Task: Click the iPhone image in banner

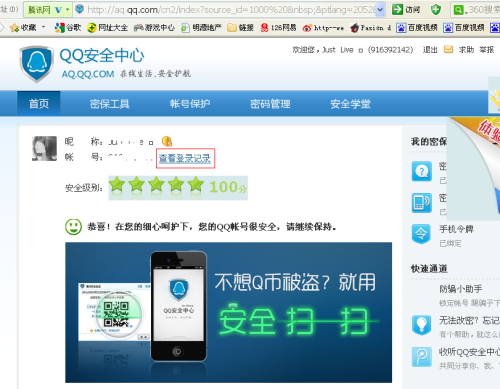Action: 179,306
